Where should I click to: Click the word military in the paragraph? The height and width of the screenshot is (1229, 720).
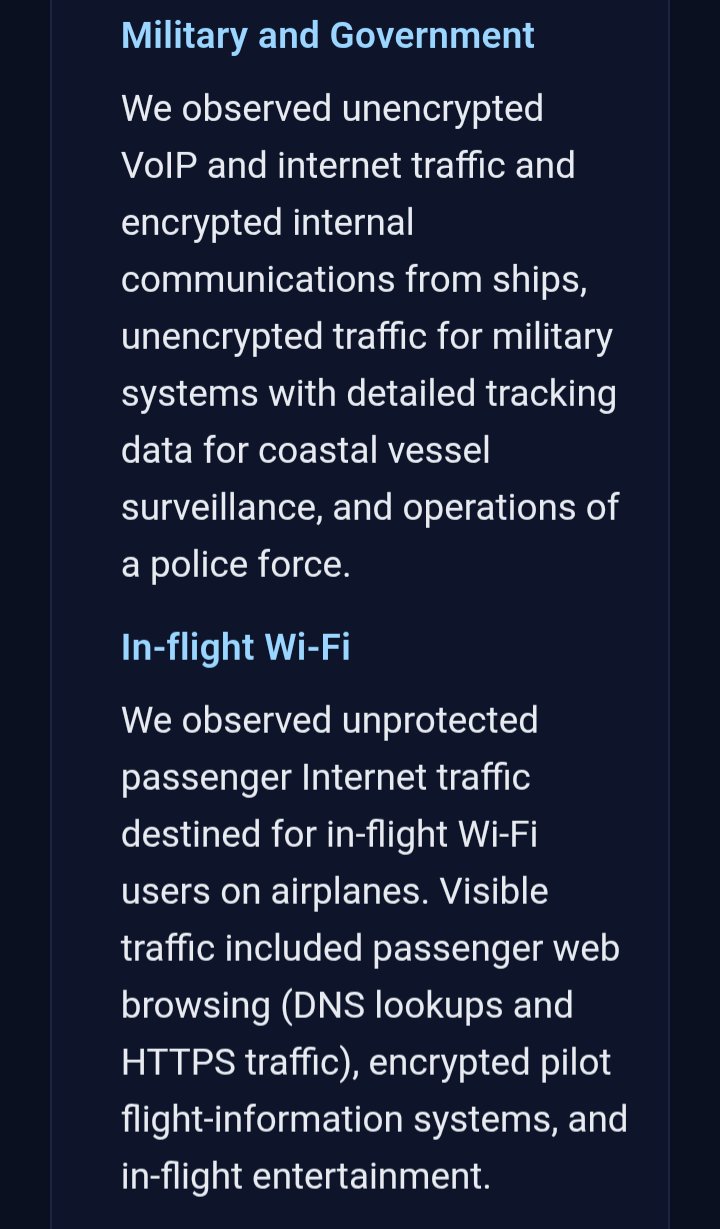pyautogui.click(x=552, y=337)
